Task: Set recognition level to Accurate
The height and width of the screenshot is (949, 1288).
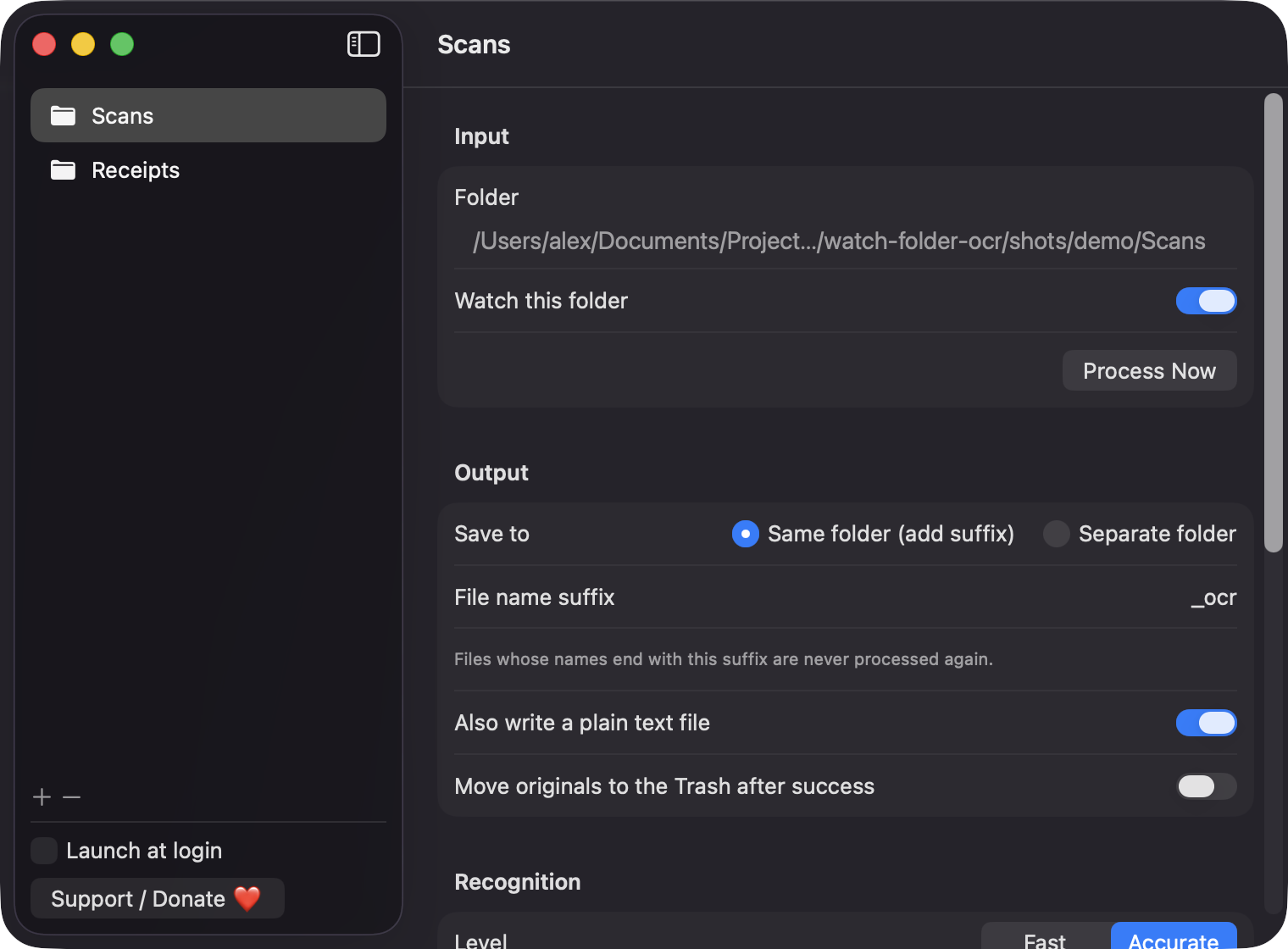Action: [1174, 936]
